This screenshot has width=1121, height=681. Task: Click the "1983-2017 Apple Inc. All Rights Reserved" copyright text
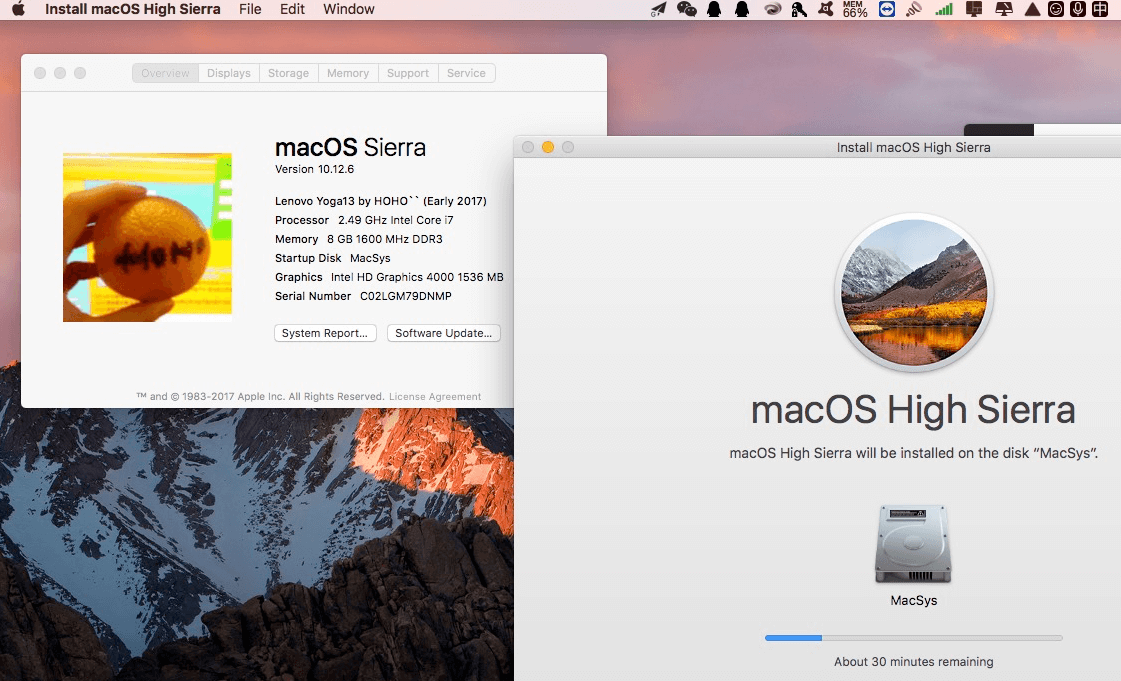click(x=283, y=397)
